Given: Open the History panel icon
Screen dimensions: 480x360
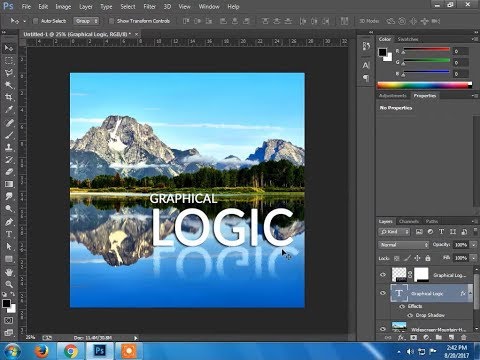Looking at the screenshot, I should [366, 46].
